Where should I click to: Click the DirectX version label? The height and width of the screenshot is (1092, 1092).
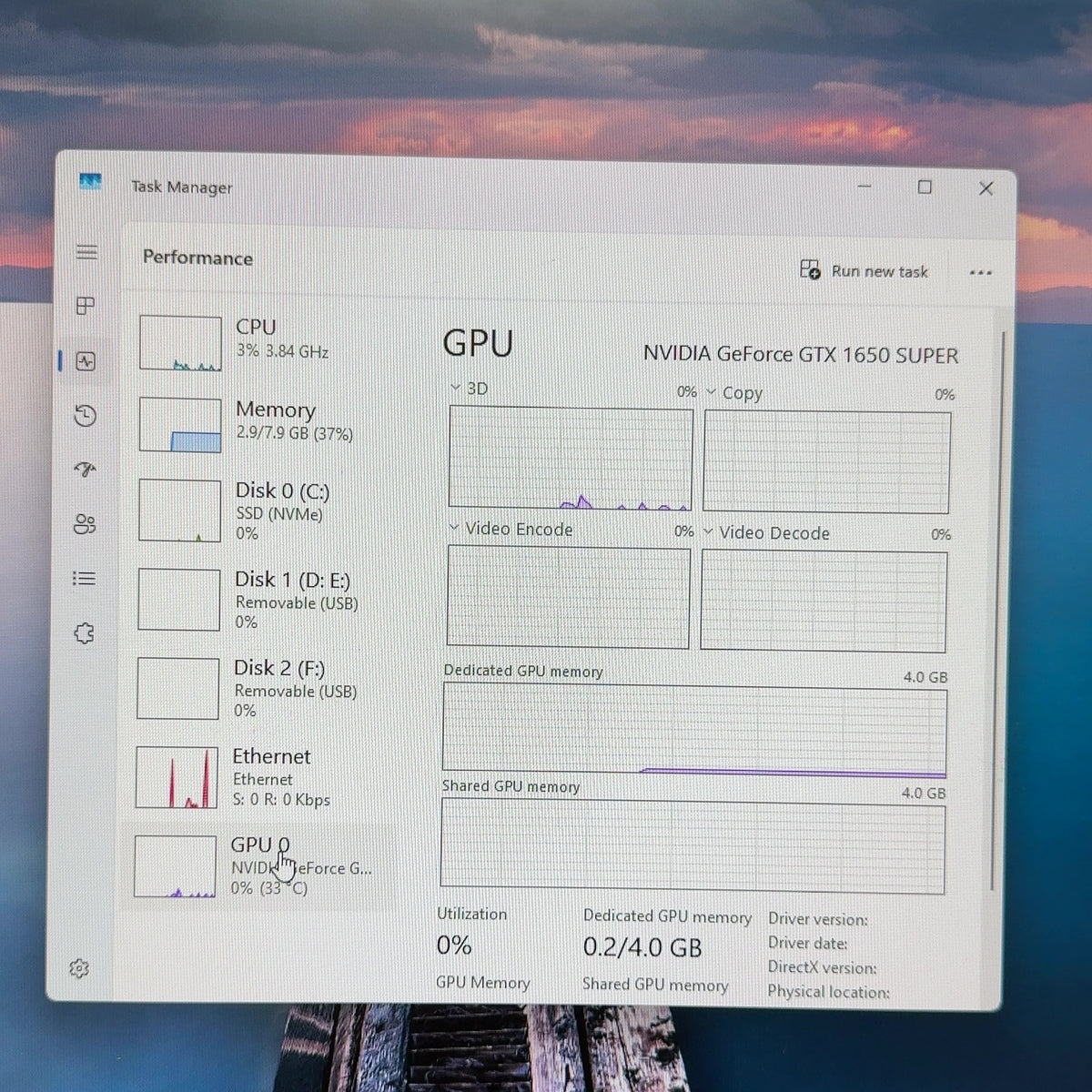click(x=822, y=967)
